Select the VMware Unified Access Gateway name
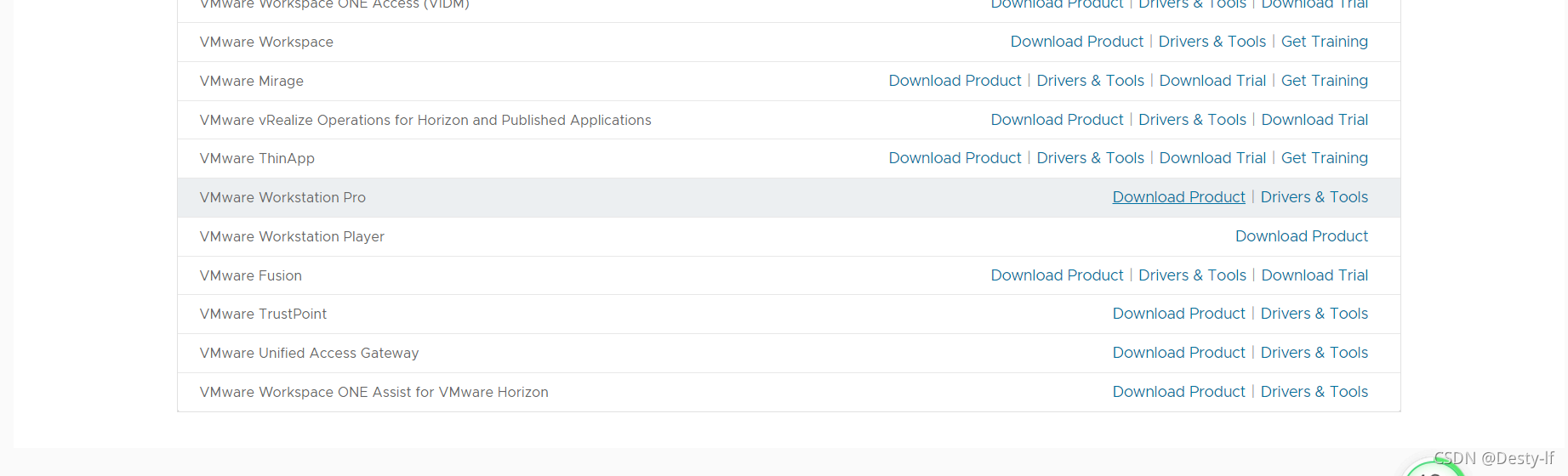 [309, 354]
